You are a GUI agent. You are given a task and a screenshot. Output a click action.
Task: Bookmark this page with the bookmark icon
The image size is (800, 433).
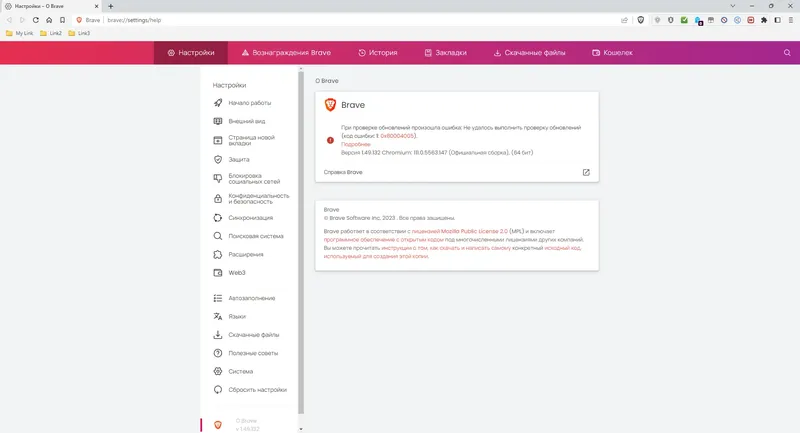(x=62, y=20)
